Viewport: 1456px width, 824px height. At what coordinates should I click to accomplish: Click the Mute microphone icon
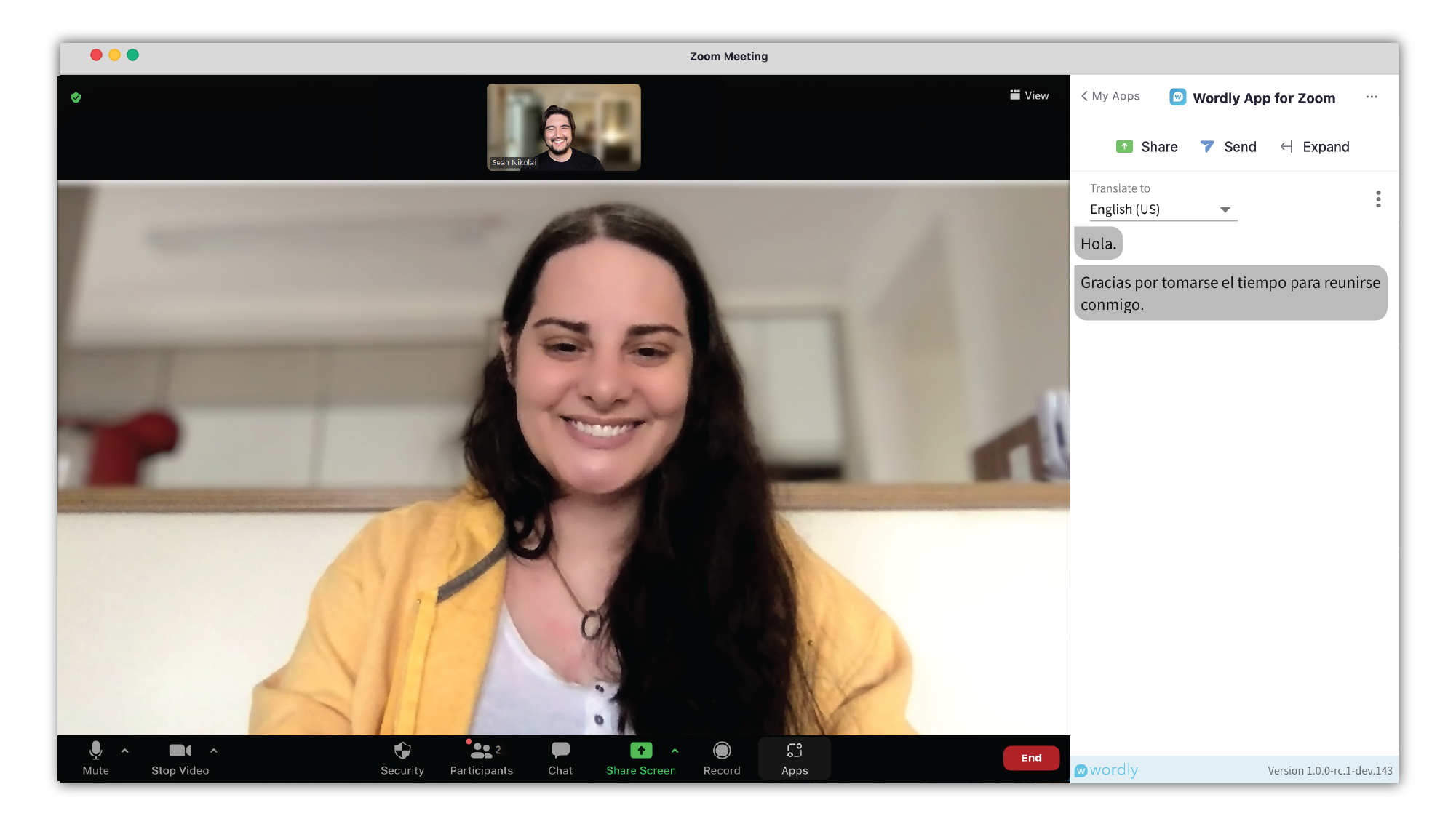click(96, 751)
